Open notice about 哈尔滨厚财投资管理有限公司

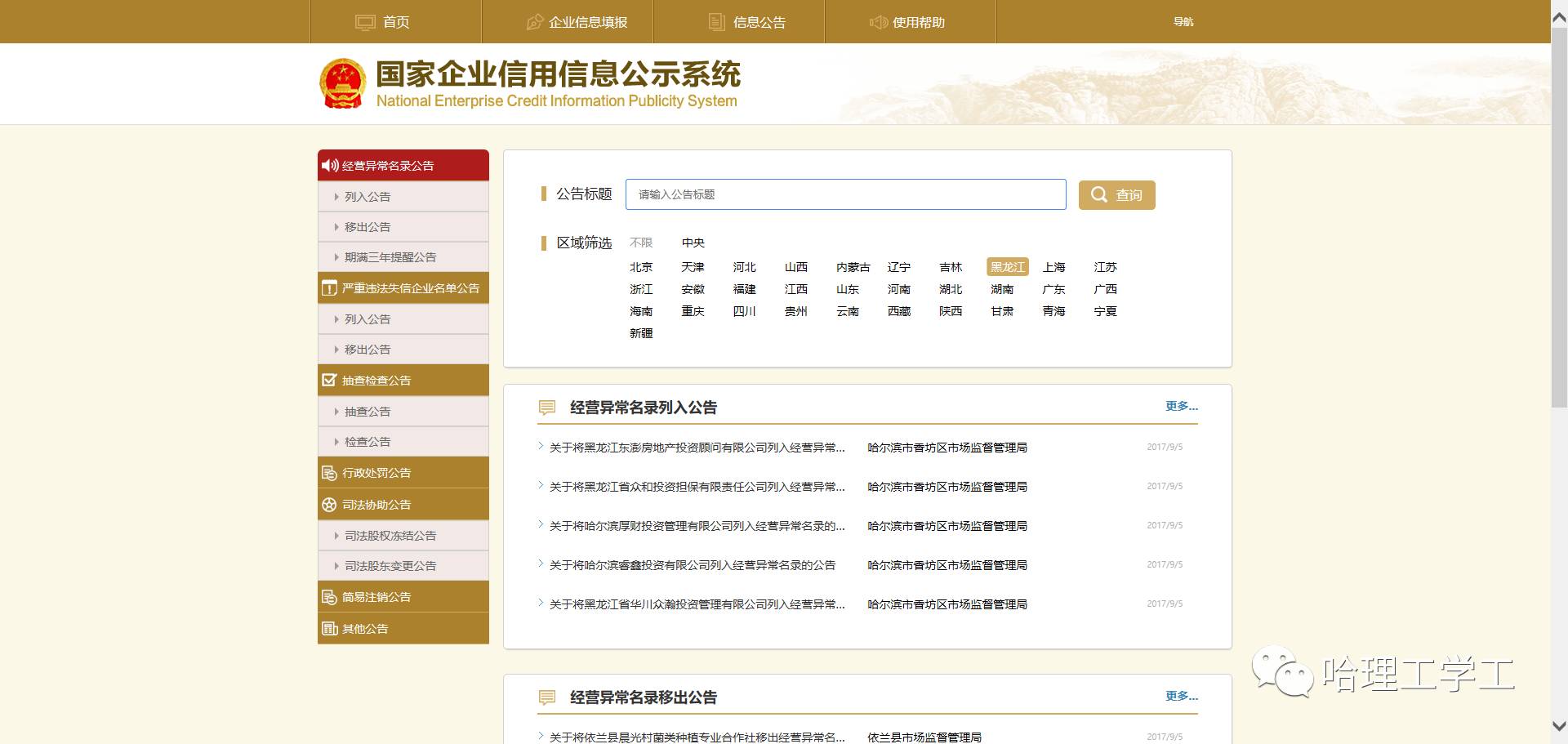(697, 526)
